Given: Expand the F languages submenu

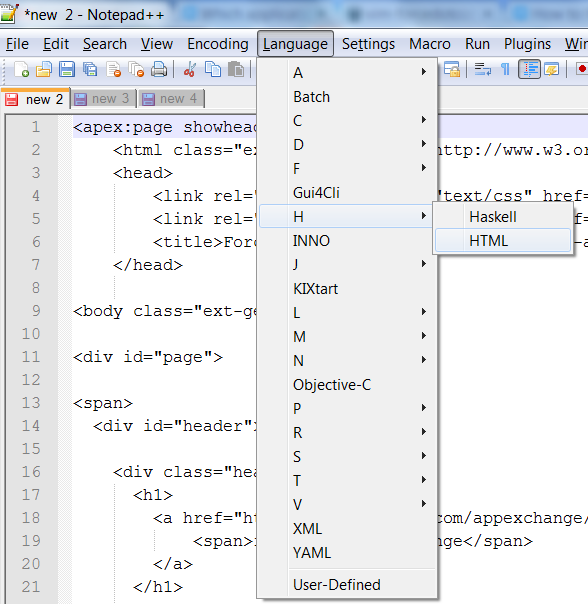Looking at the screenshot, I should [x=348, y=168].
